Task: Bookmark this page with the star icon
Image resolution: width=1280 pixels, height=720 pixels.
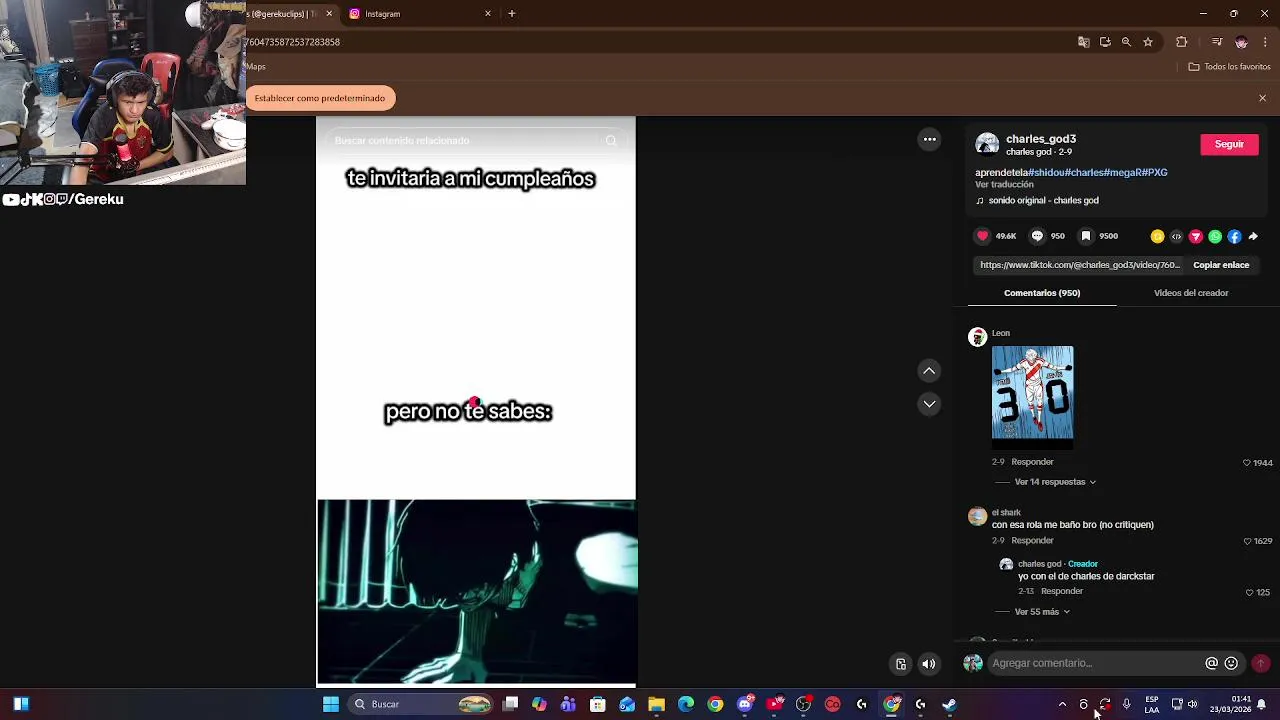Action: 1148,42
